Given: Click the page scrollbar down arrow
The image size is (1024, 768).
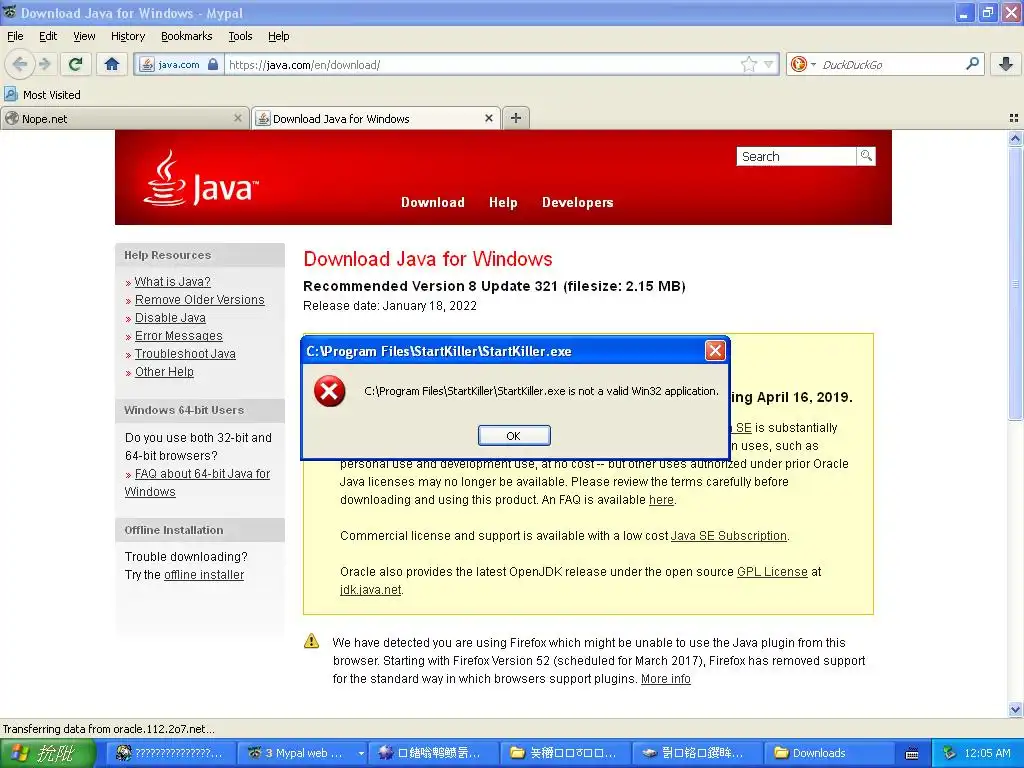Looking at the screenshot, I should click(1015, 709).
